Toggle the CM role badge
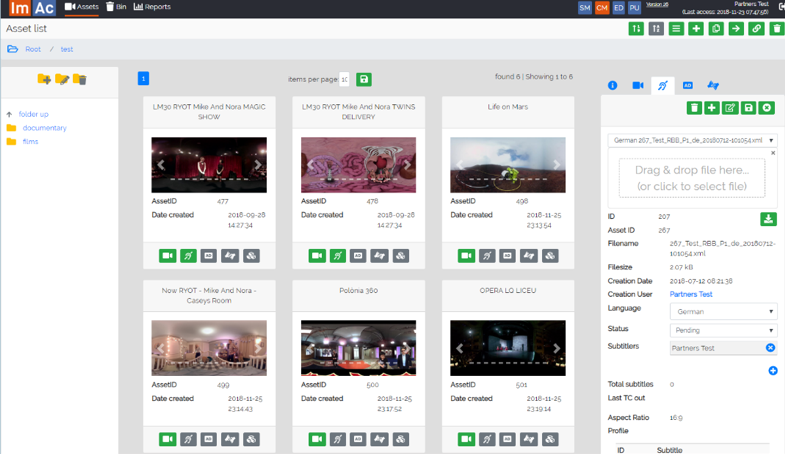 (602, 8)
